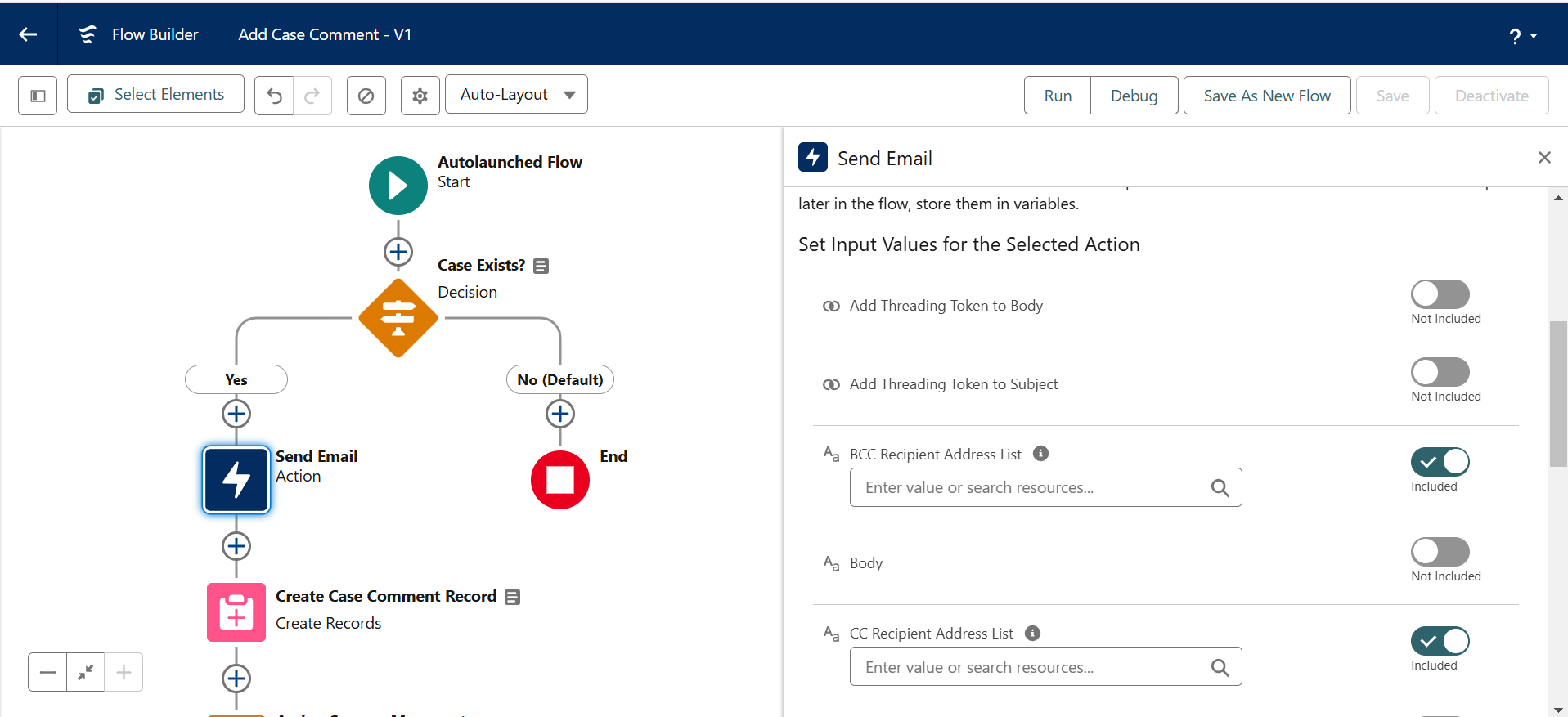This screenshot has width=1568, height=717.
Task: Click the view errors circle-slash icon
Action: click(366, 96)
